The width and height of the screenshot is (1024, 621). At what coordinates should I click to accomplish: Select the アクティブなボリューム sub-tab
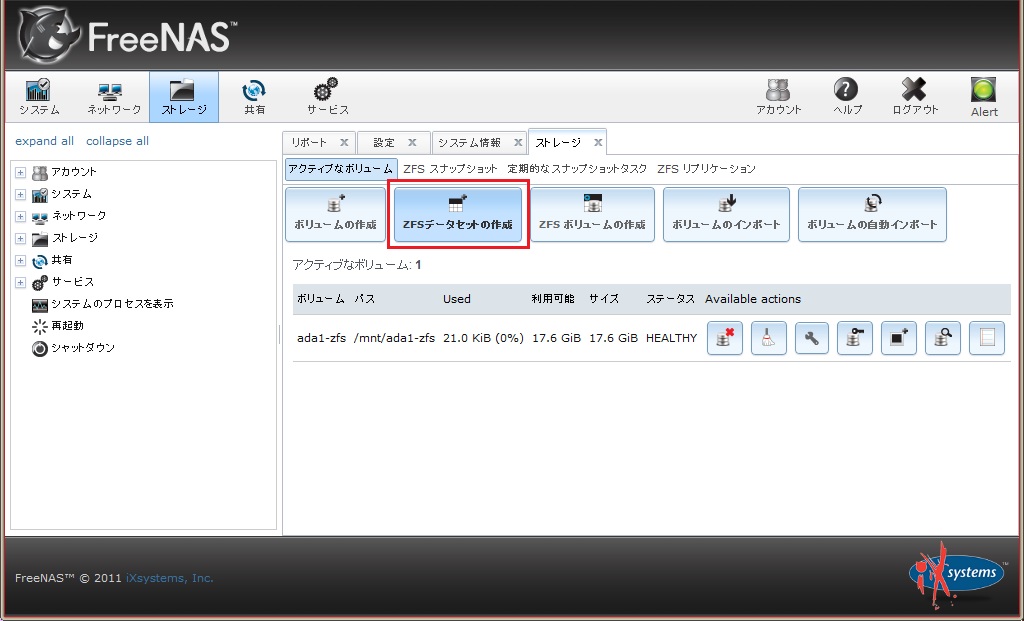341,168
